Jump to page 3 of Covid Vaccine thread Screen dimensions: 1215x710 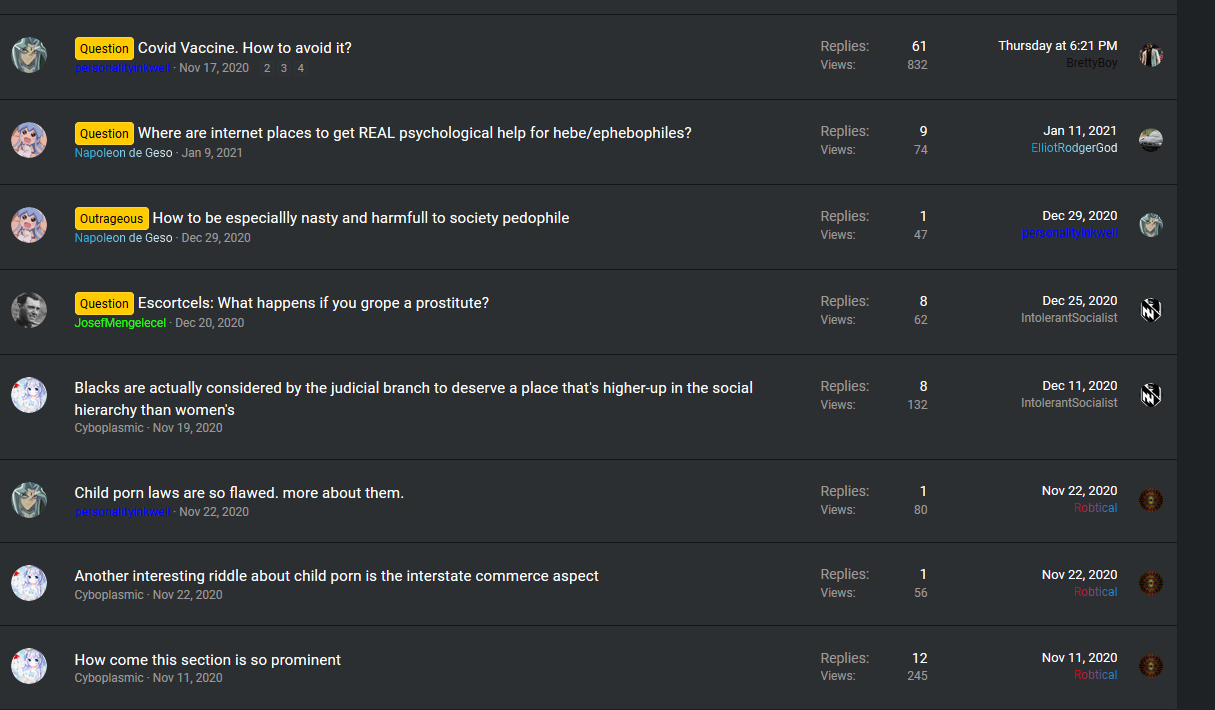click(284, 68)
